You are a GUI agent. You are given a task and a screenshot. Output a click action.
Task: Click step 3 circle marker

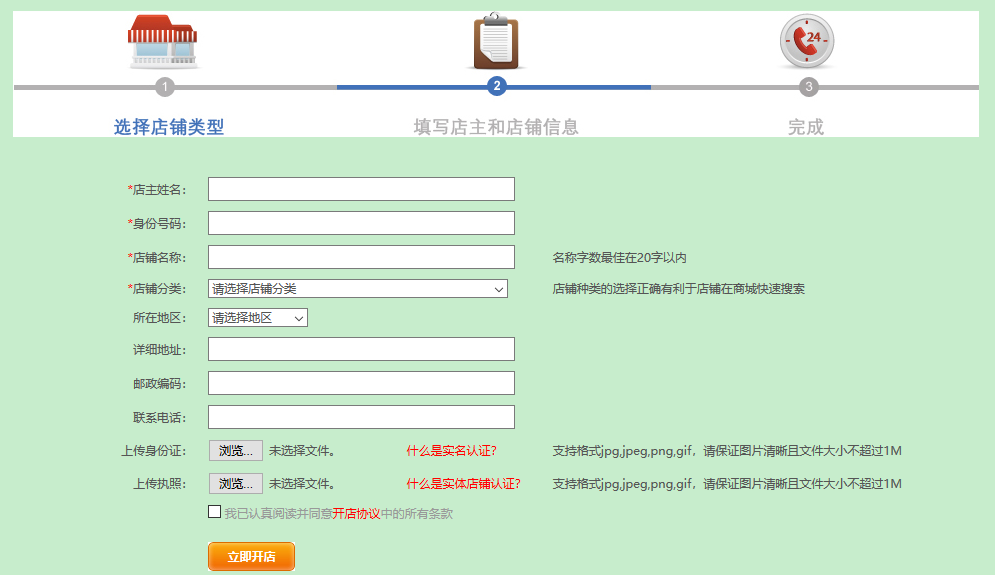coord(809,87)
